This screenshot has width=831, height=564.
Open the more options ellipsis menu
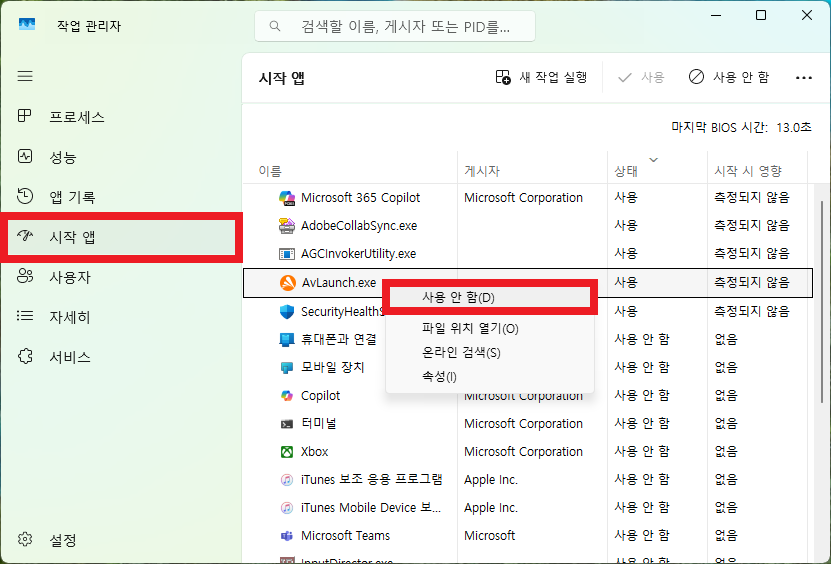[803, 78]
